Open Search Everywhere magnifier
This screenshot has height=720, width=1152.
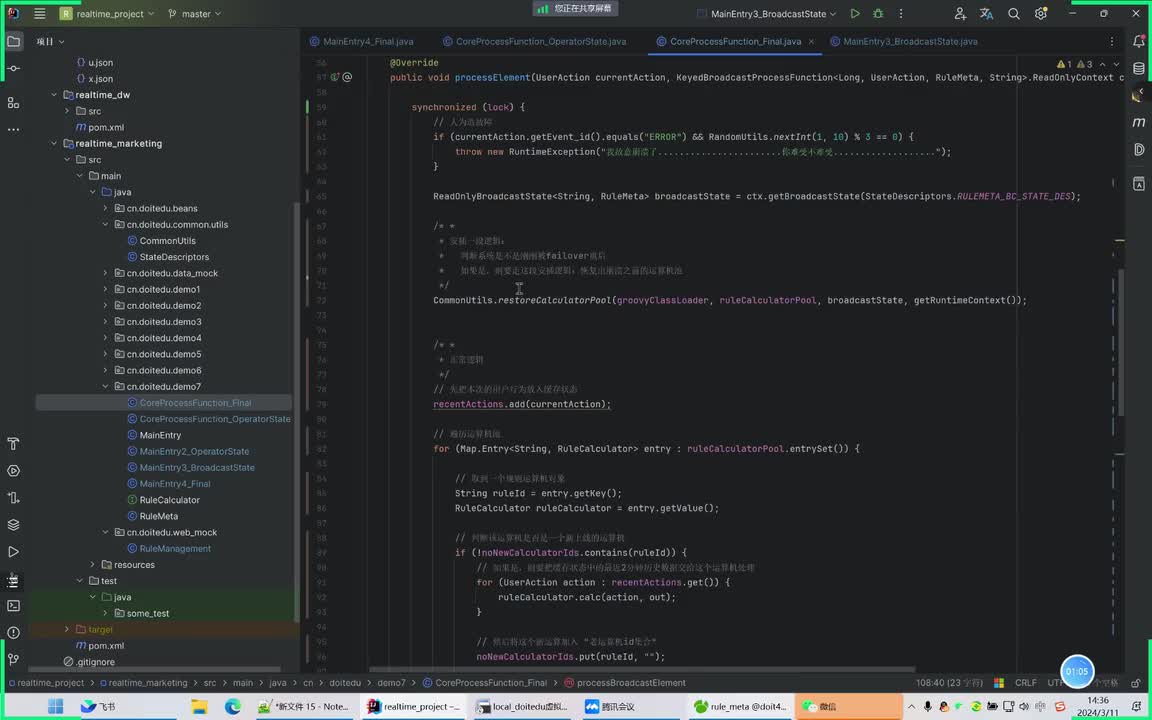pos(1013,13)
